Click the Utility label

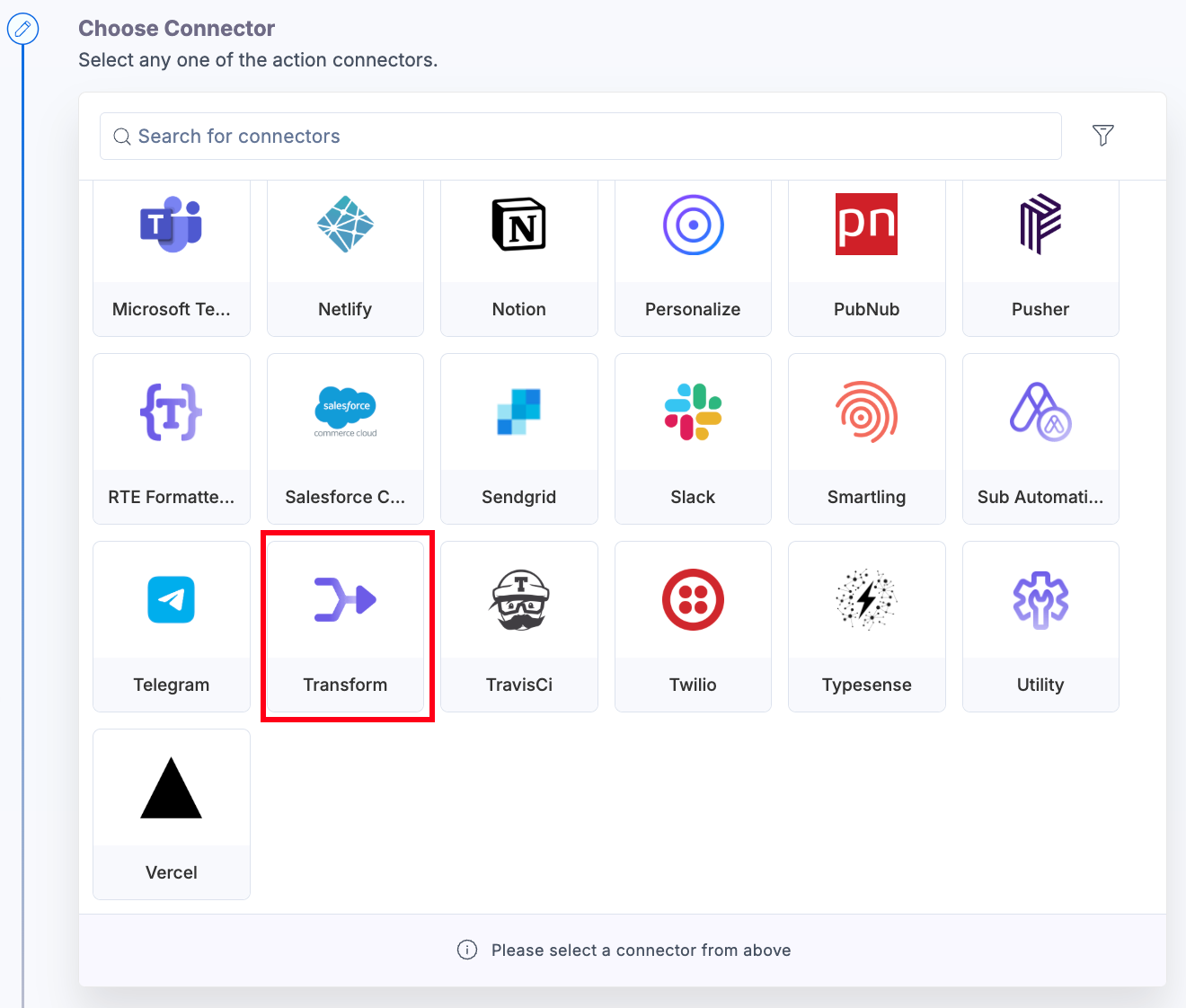coord(1040,685)
